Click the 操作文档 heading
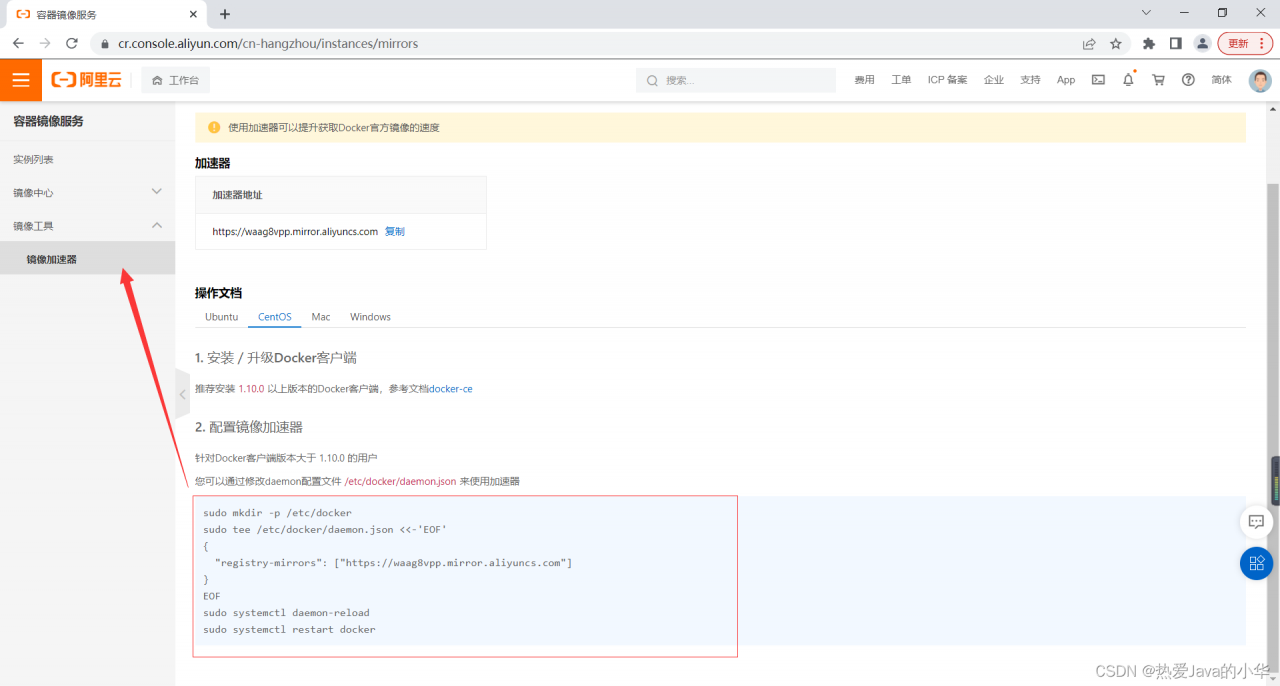Viewport: 1280px width, 686px height. pos(218,293)
